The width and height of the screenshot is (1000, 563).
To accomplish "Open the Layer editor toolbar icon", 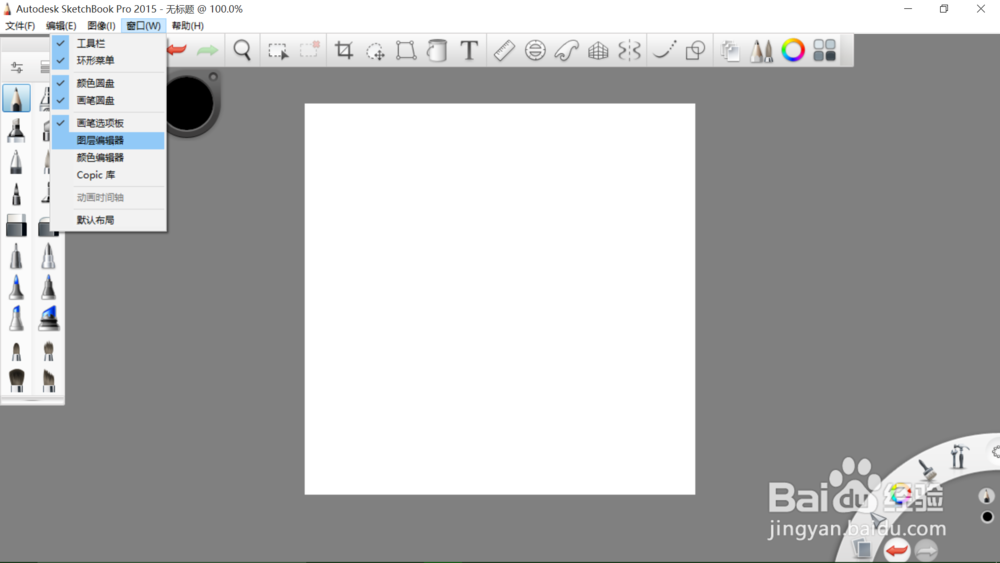I will point(730,50).
